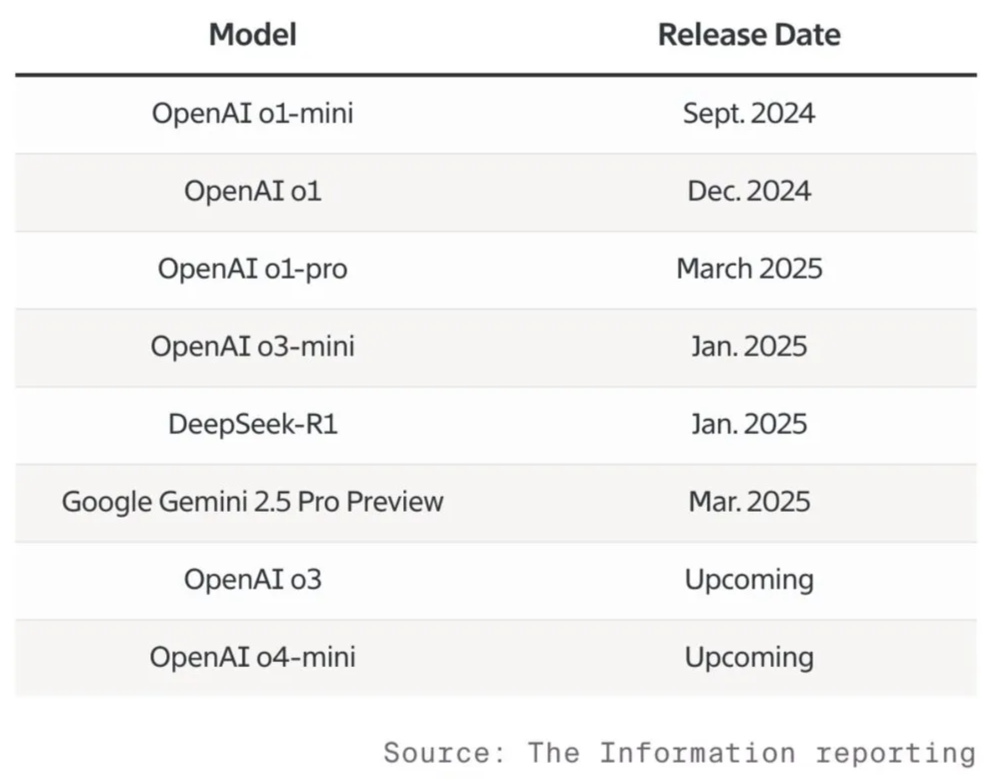The image size is (992, 782).
Task: Click the Sept. 2024 release date
Action: pyautogui.click(x=748, y=113)
